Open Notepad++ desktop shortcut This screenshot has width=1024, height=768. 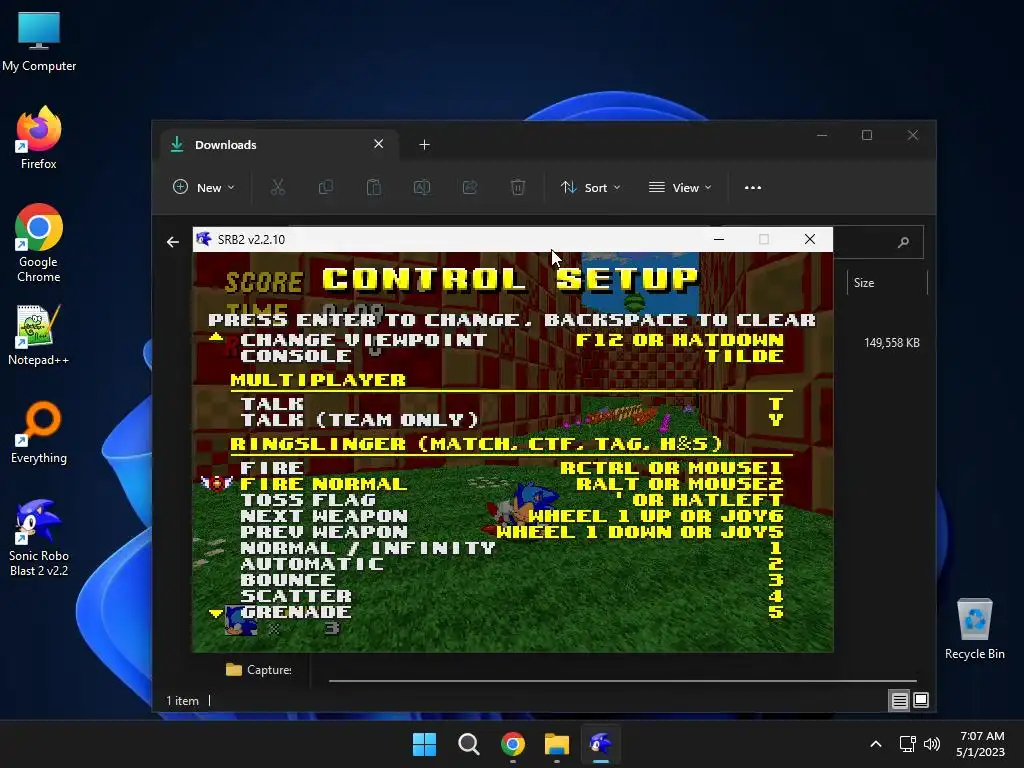[39, 335]
